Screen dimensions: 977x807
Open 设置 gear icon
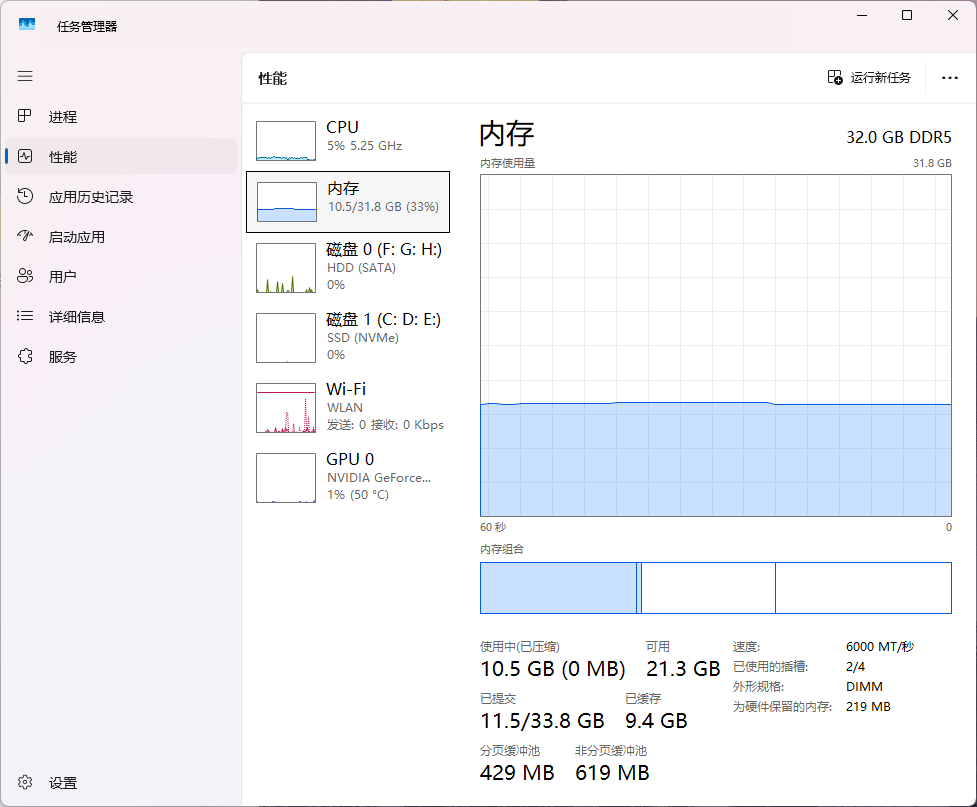coord(25,782)
